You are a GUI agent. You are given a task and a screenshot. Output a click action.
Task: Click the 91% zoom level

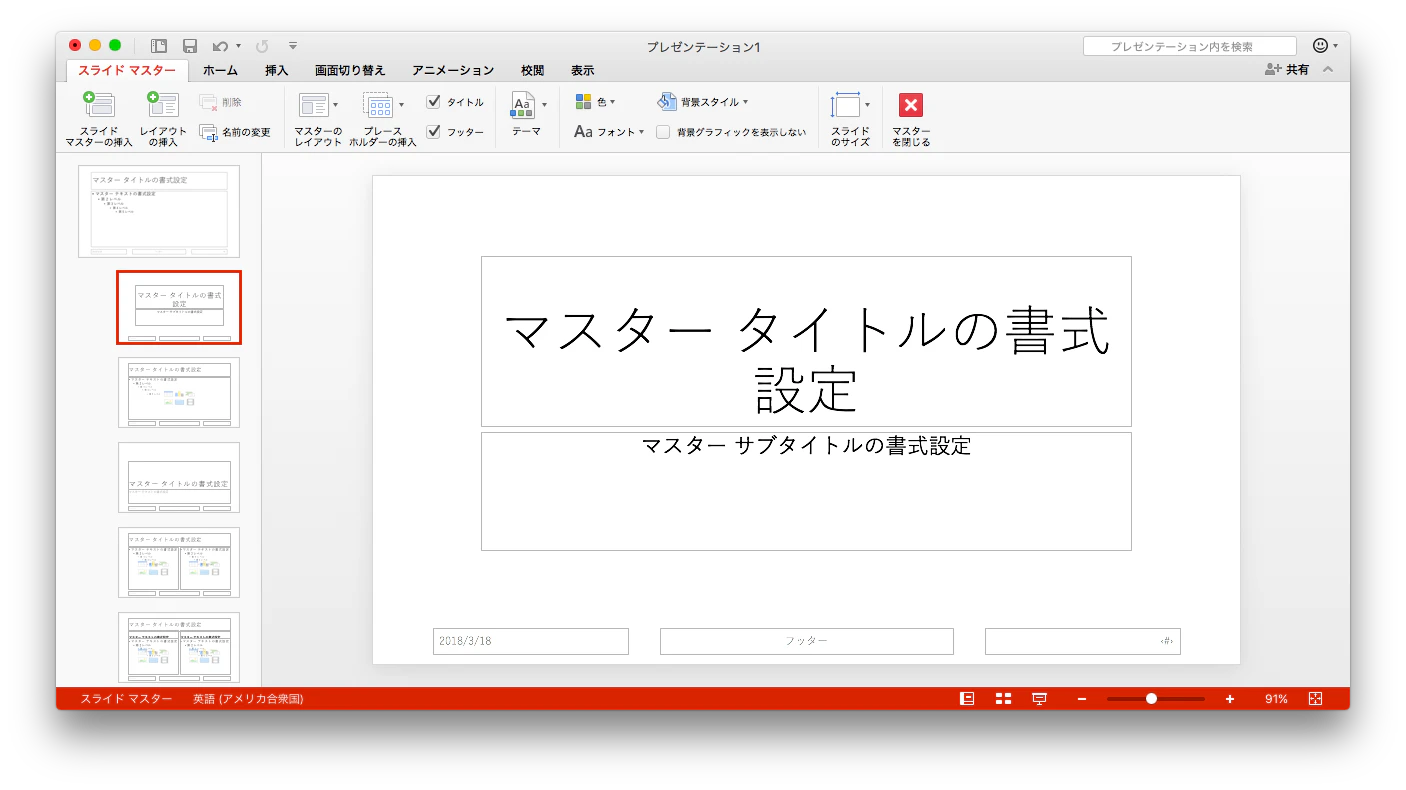pos(1276,699)
